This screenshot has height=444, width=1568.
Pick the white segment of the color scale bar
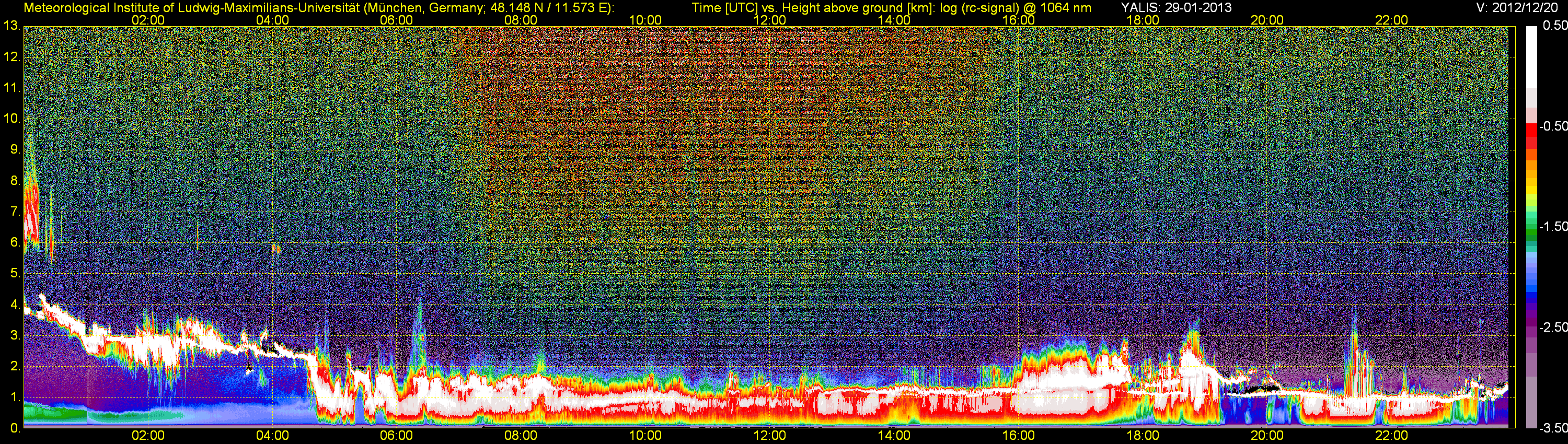point(1531,56)
